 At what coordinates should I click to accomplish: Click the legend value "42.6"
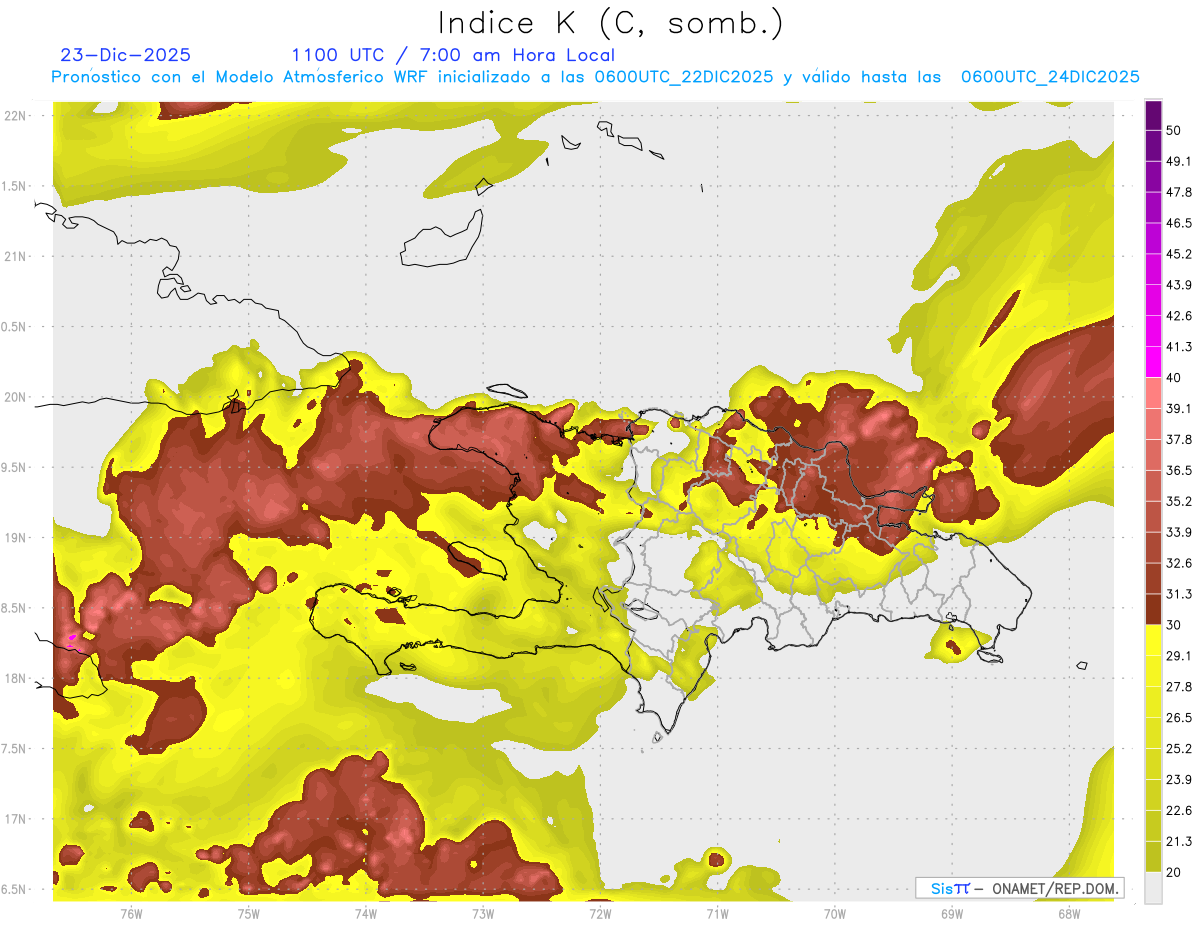pos(1179,316)
